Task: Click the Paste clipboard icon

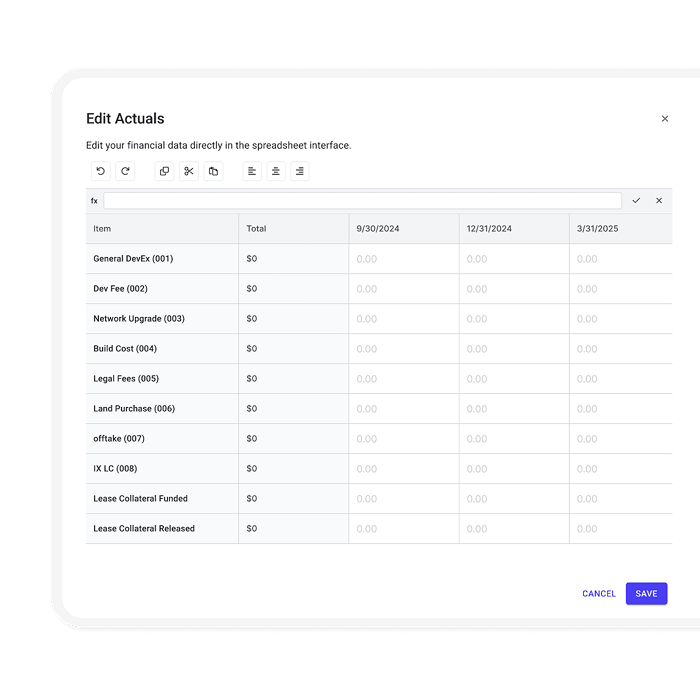Action: pos(213,171)
